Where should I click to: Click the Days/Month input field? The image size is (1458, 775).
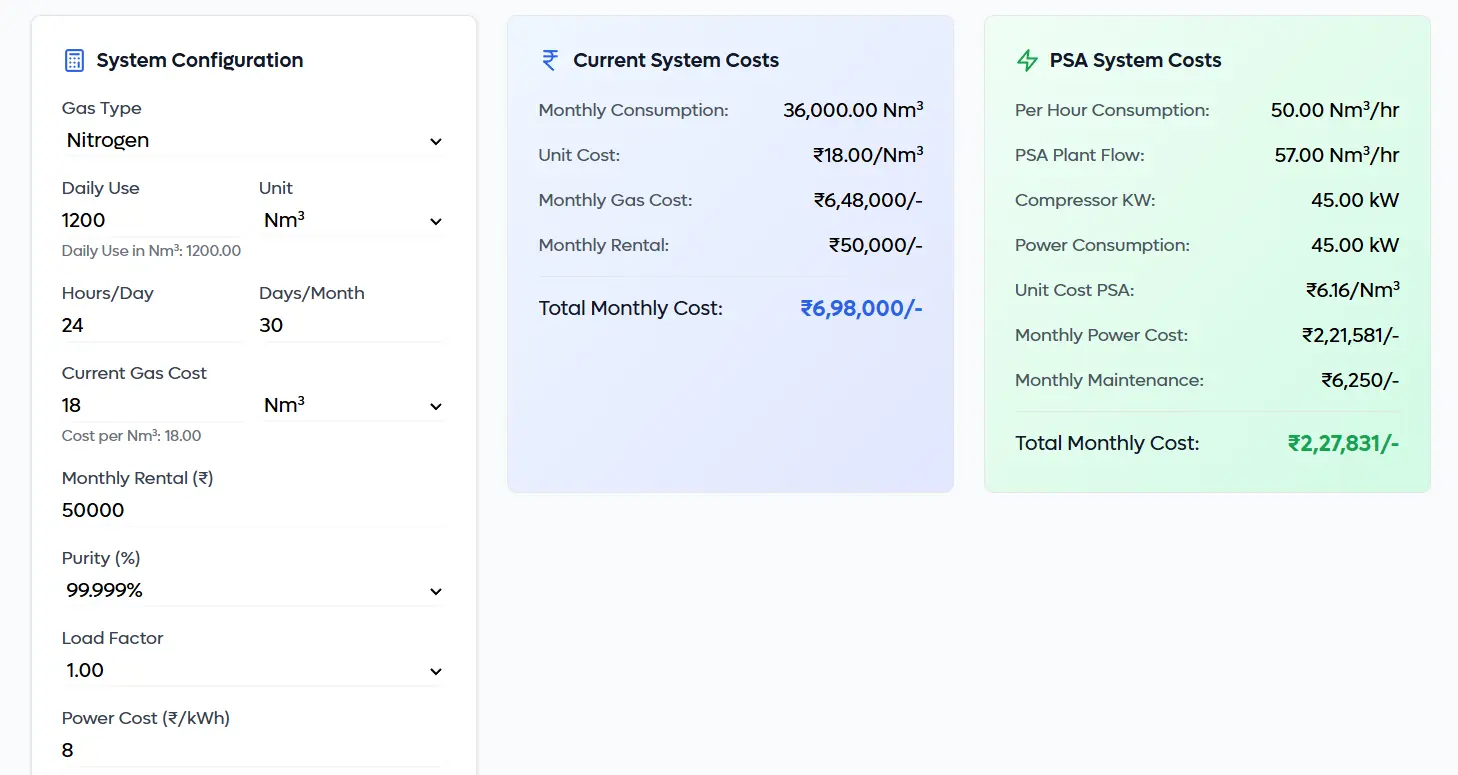pos(351,326)
